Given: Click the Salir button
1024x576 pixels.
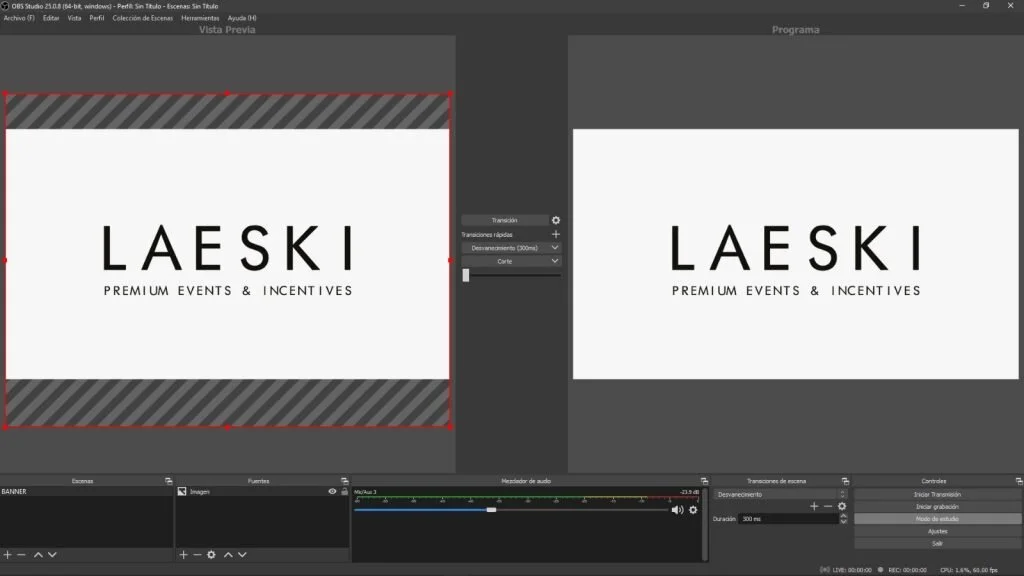Looking at the screenshot, I should click(937, 543).
